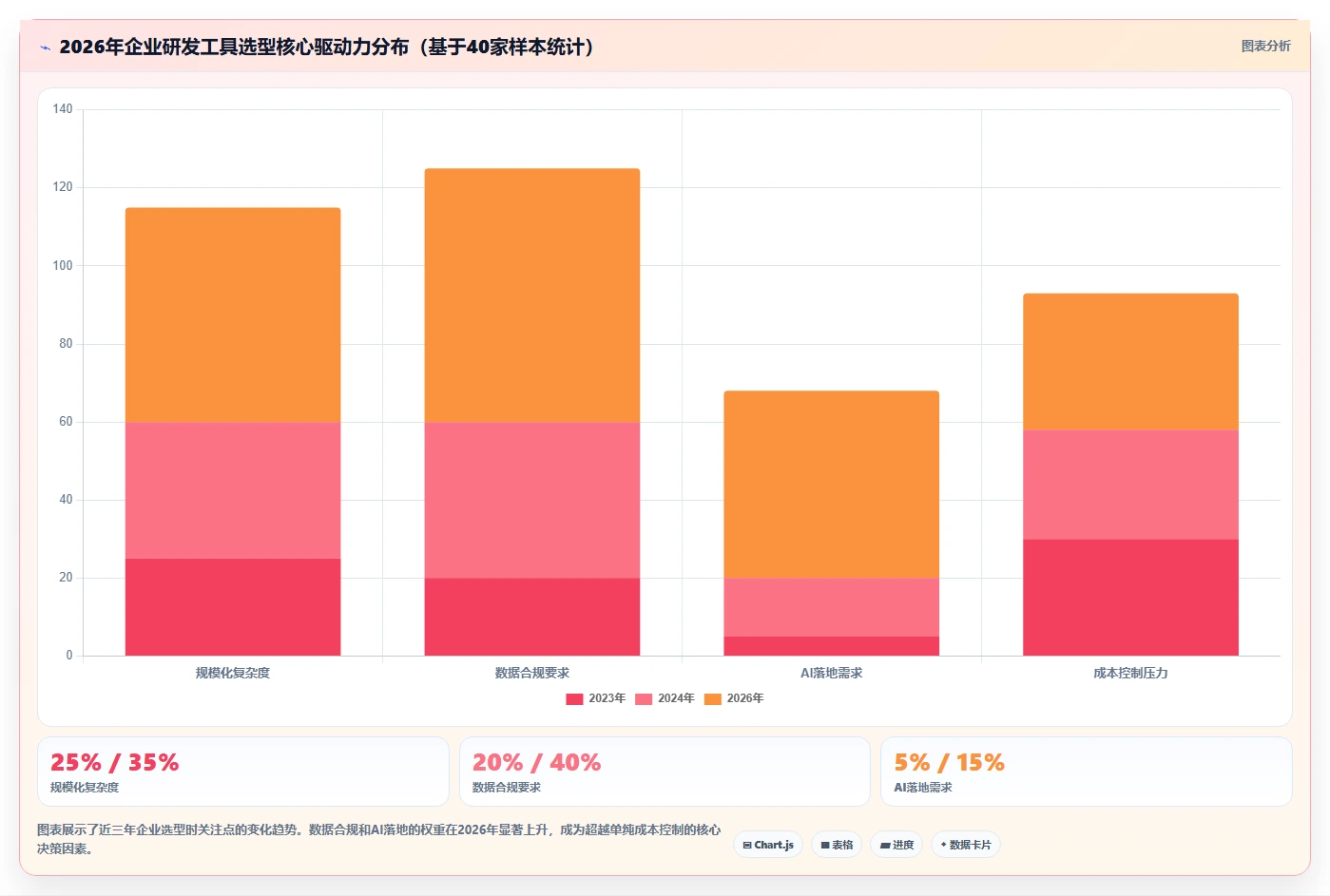Viewport: 1330px width, 896px height.
Task: Click the 2026年 orange segment of 规模化复杂度 bar
Action: [x=233, y=315]
